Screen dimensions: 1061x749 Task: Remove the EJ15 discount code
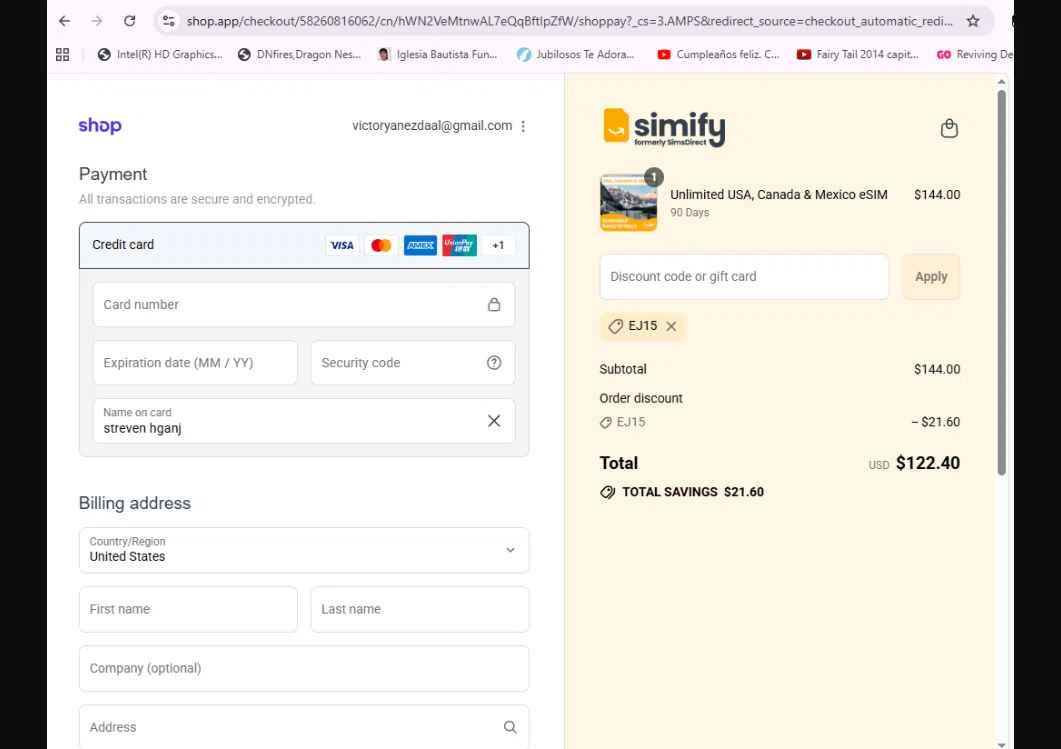671,326
